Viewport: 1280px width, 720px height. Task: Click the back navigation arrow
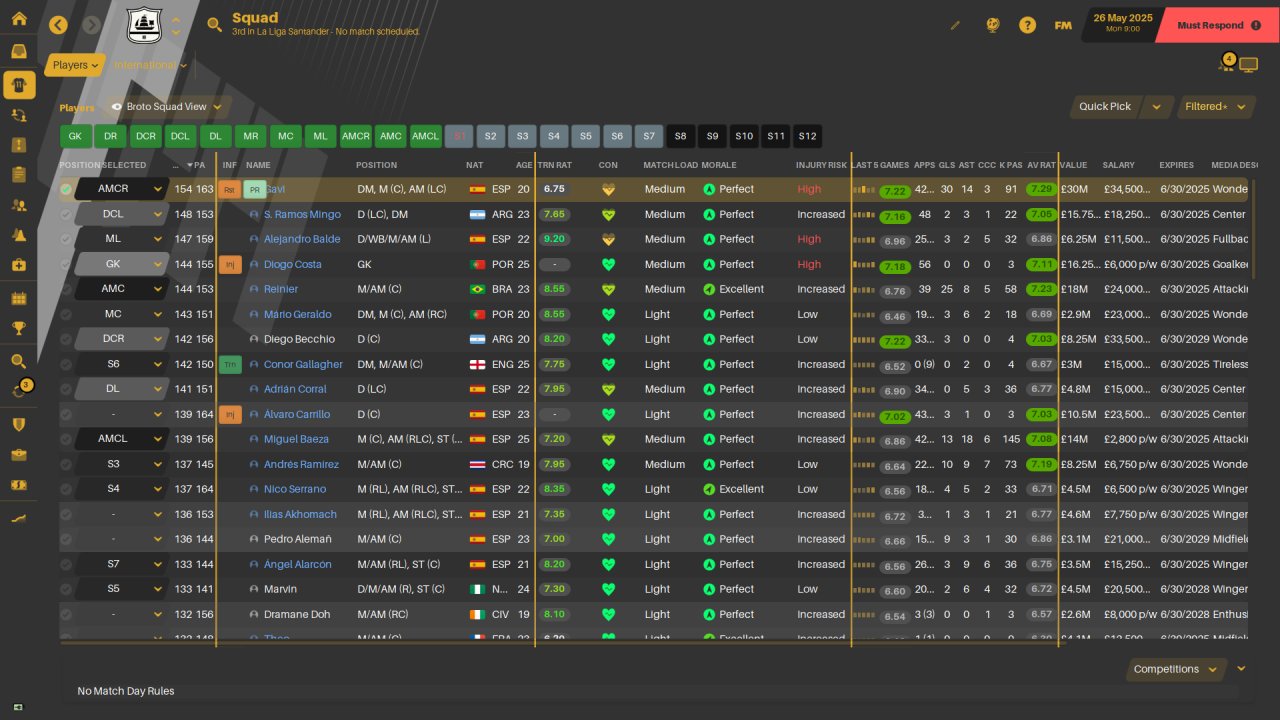click(x=58, y=25)
